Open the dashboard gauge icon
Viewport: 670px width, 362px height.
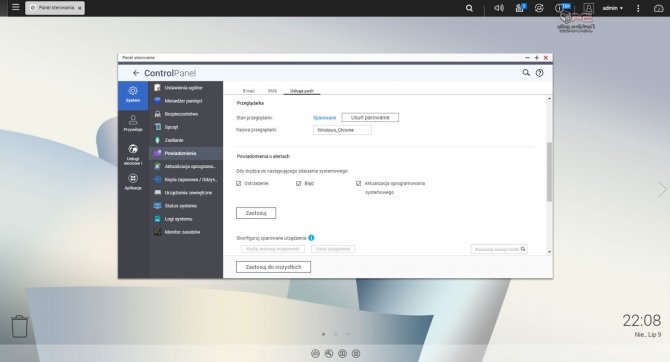point(658,8)
